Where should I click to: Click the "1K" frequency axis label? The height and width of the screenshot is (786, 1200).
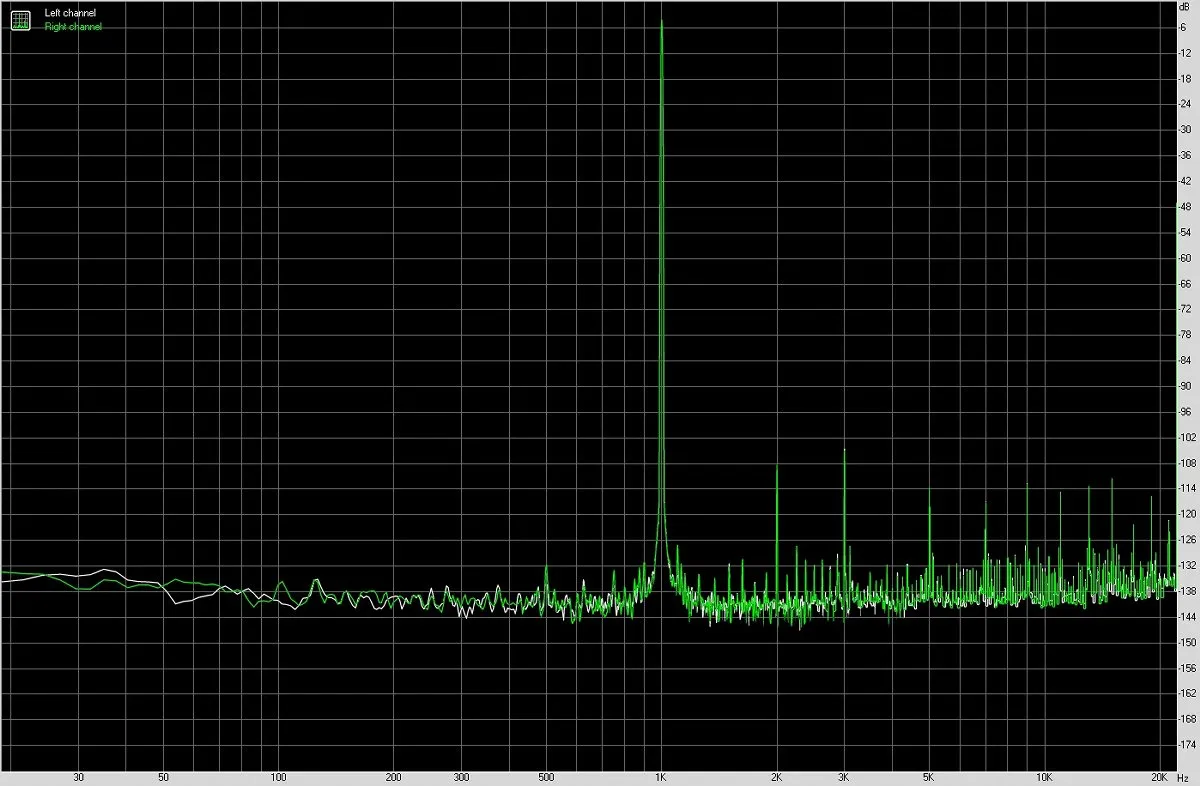(x=661, y=778)
